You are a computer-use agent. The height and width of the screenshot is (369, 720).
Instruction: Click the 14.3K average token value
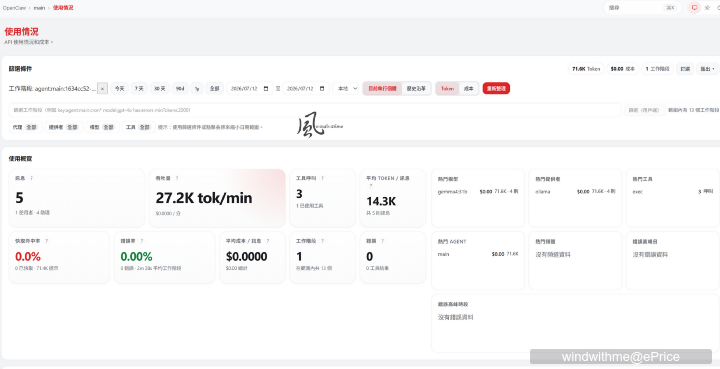click(381, 201)
